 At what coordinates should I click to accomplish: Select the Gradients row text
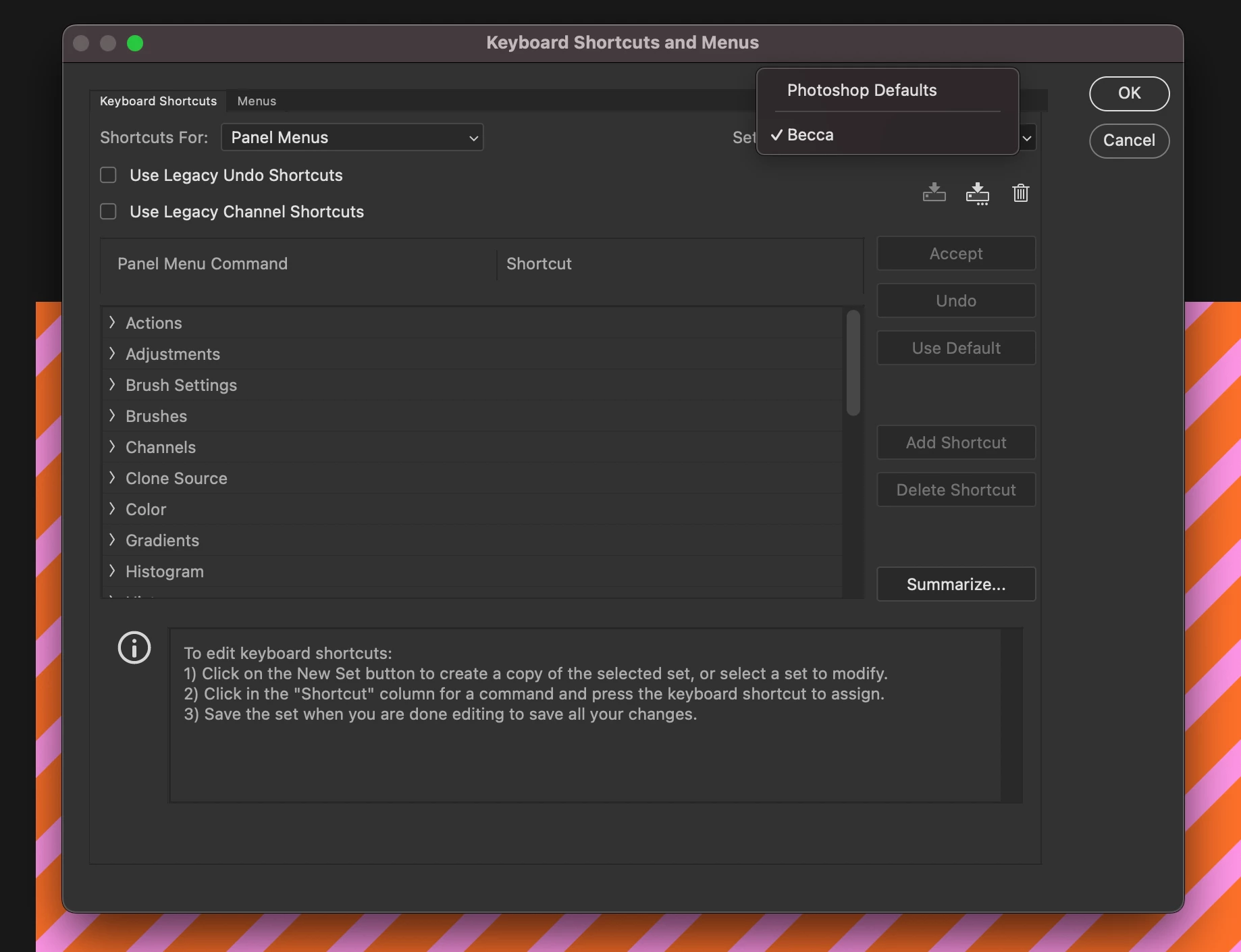[x=162, y=541]
